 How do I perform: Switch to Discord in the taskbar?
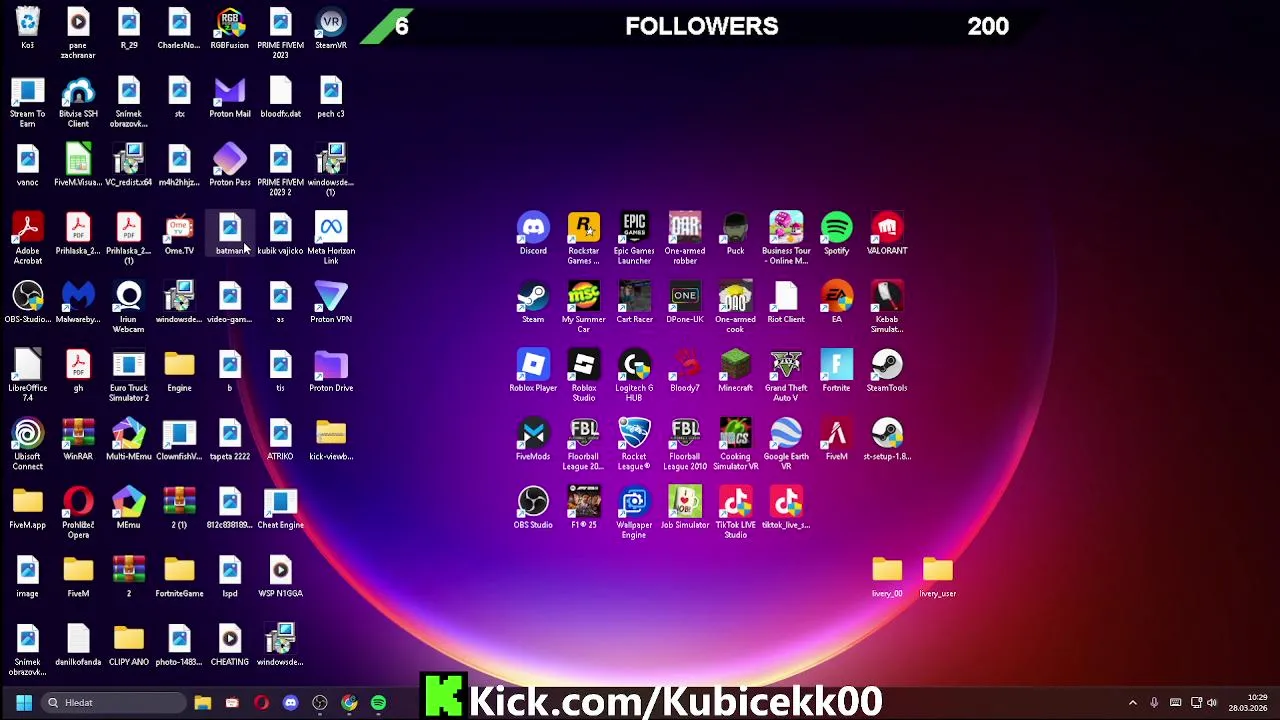point(290,703)
